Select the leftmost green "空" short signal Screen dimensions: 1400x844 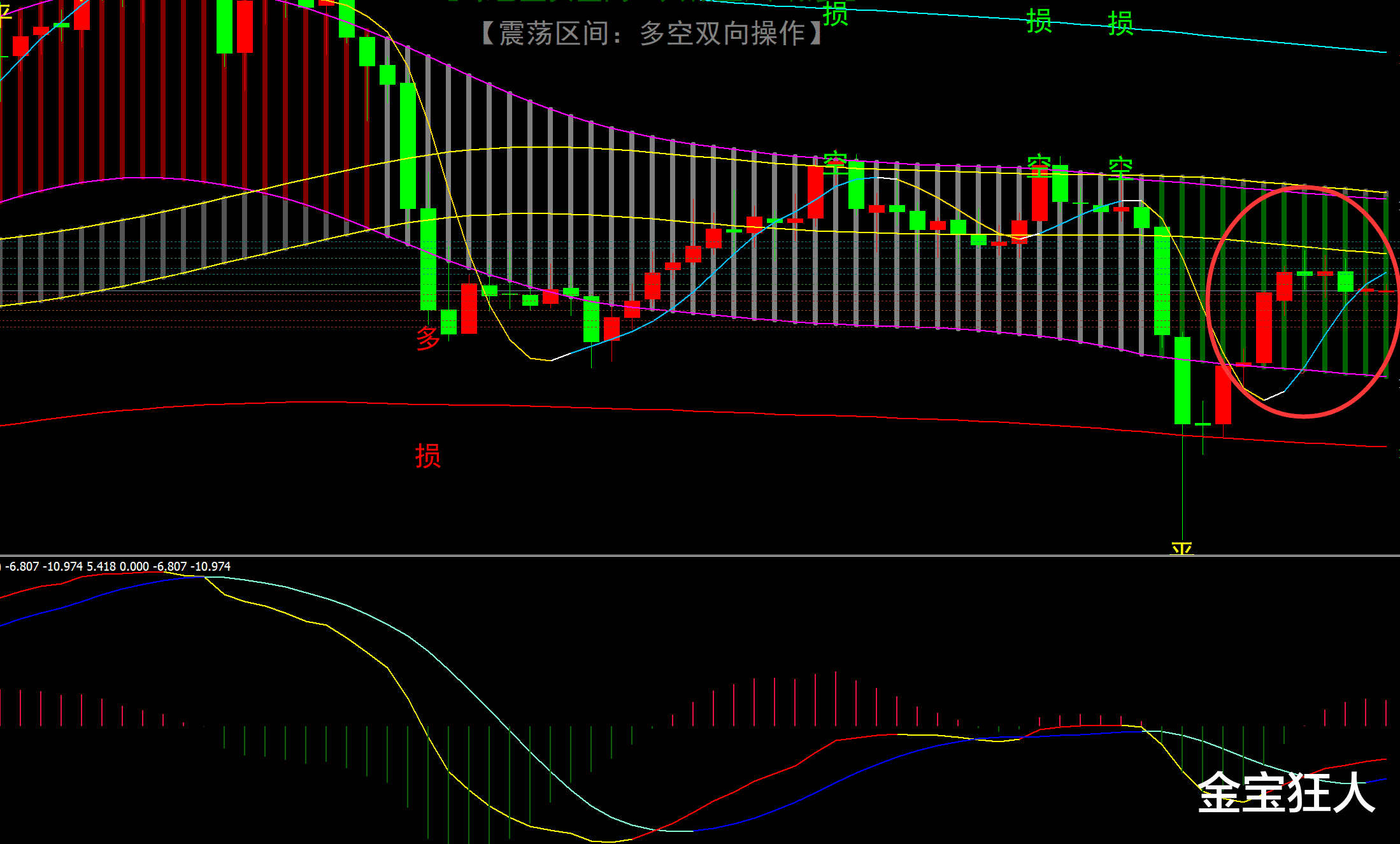pos(835,164)
